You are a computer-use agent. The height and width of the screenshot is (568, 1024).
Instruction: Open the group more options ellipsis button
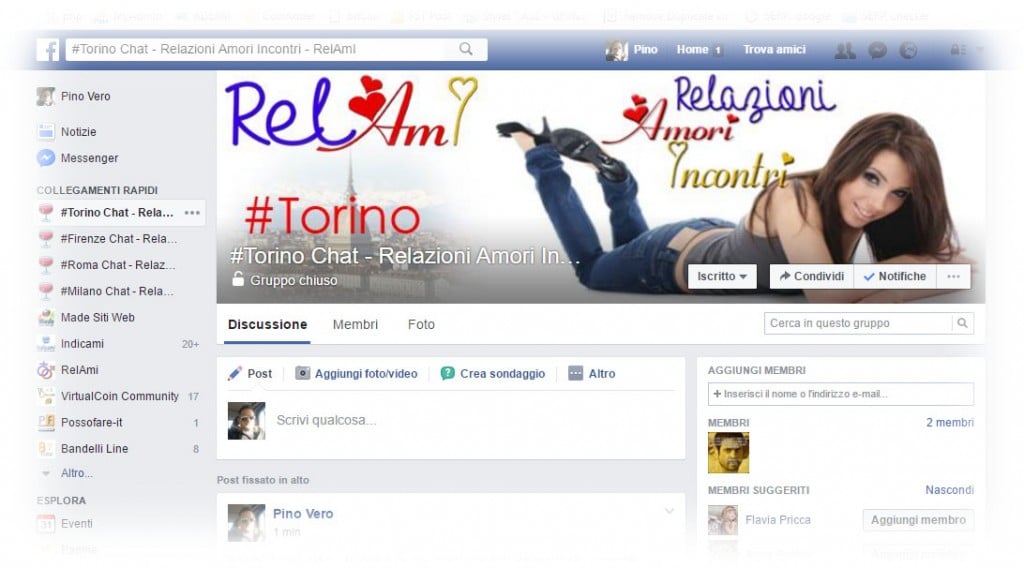[x=953, y=276]
